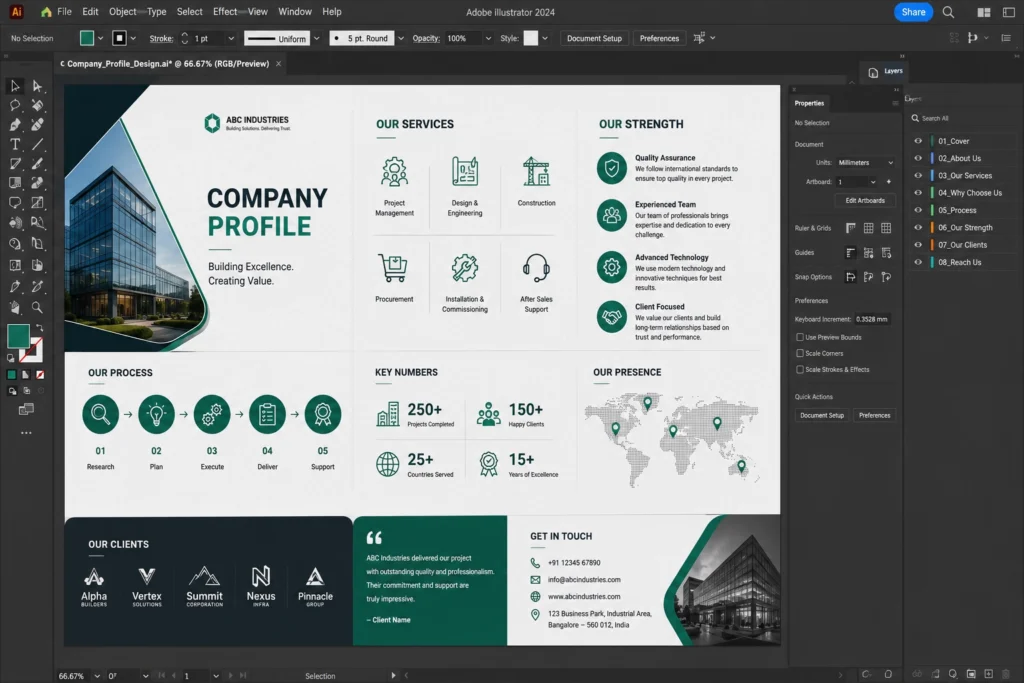Enable Scale Corners checkbox

tap(799, 353)
